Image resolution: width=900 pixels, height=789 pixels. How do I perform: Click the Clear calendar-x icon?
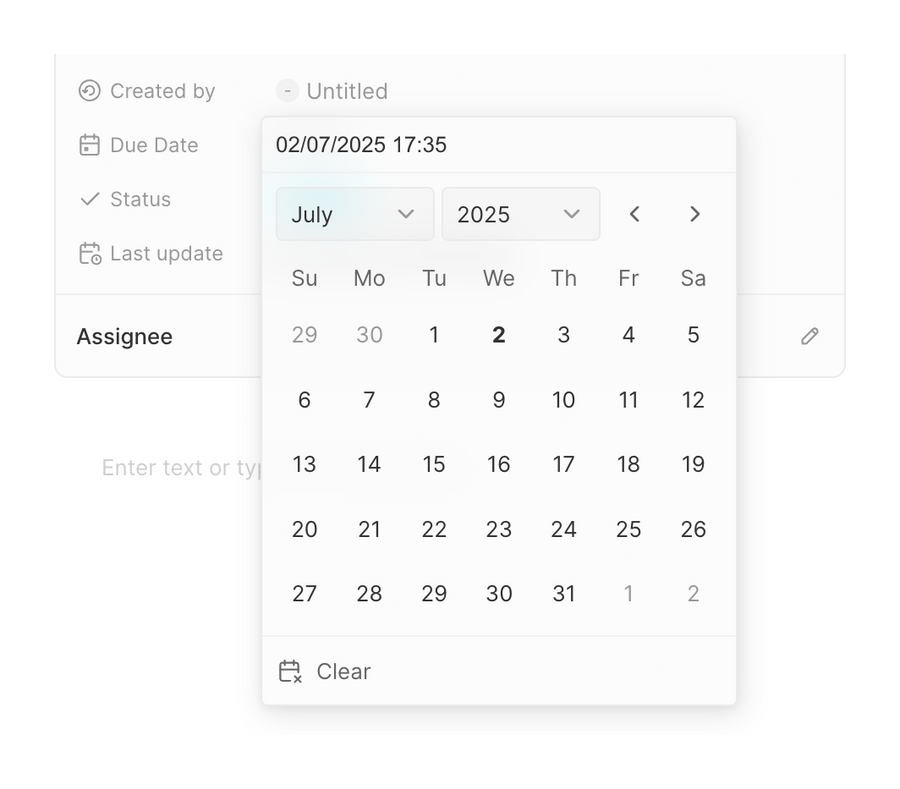pyautogui.click(x=290, y=671)
